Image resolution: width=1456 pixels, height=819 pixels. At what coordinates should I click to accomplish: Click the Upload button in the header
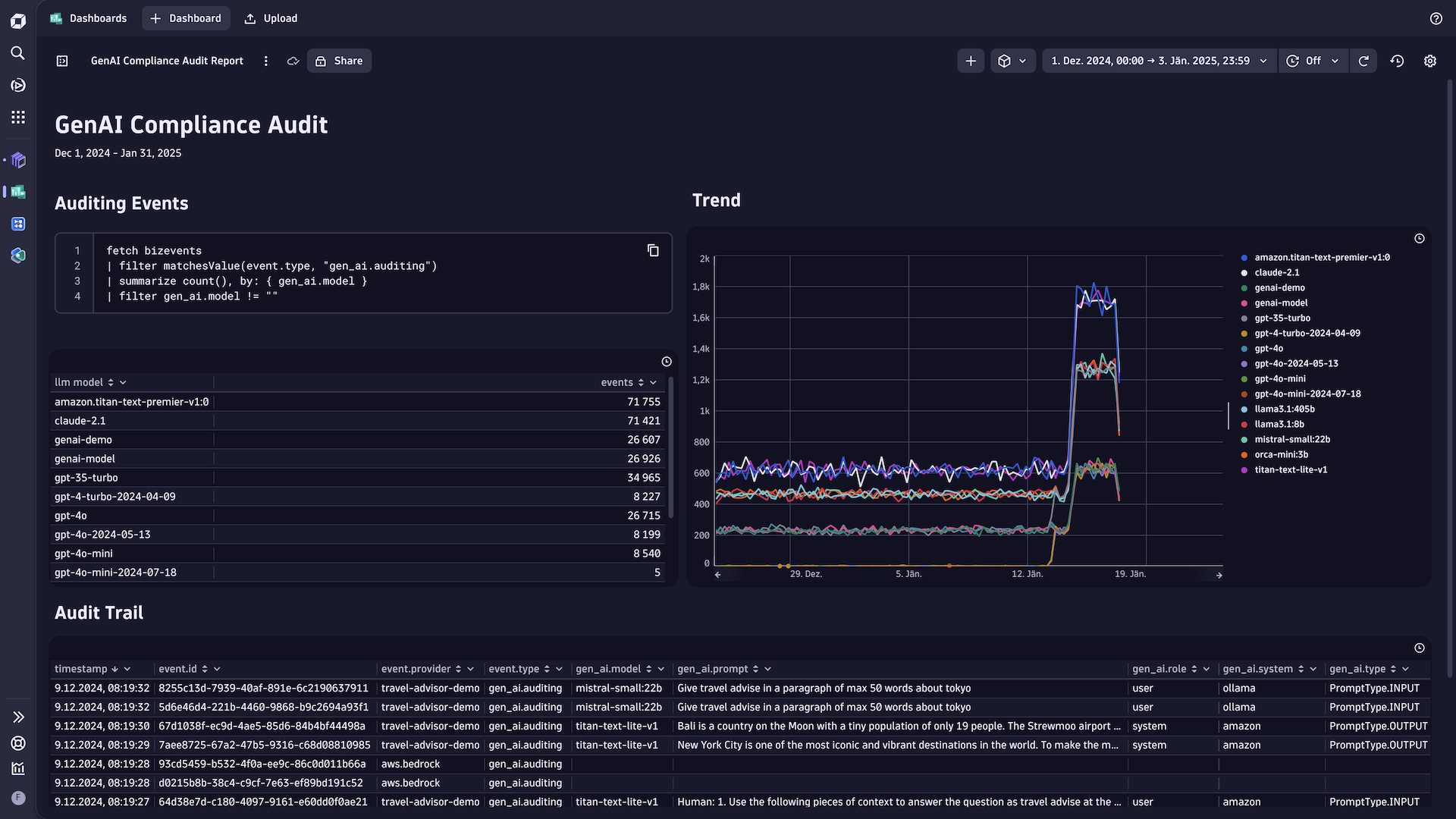tap(270, 18)
